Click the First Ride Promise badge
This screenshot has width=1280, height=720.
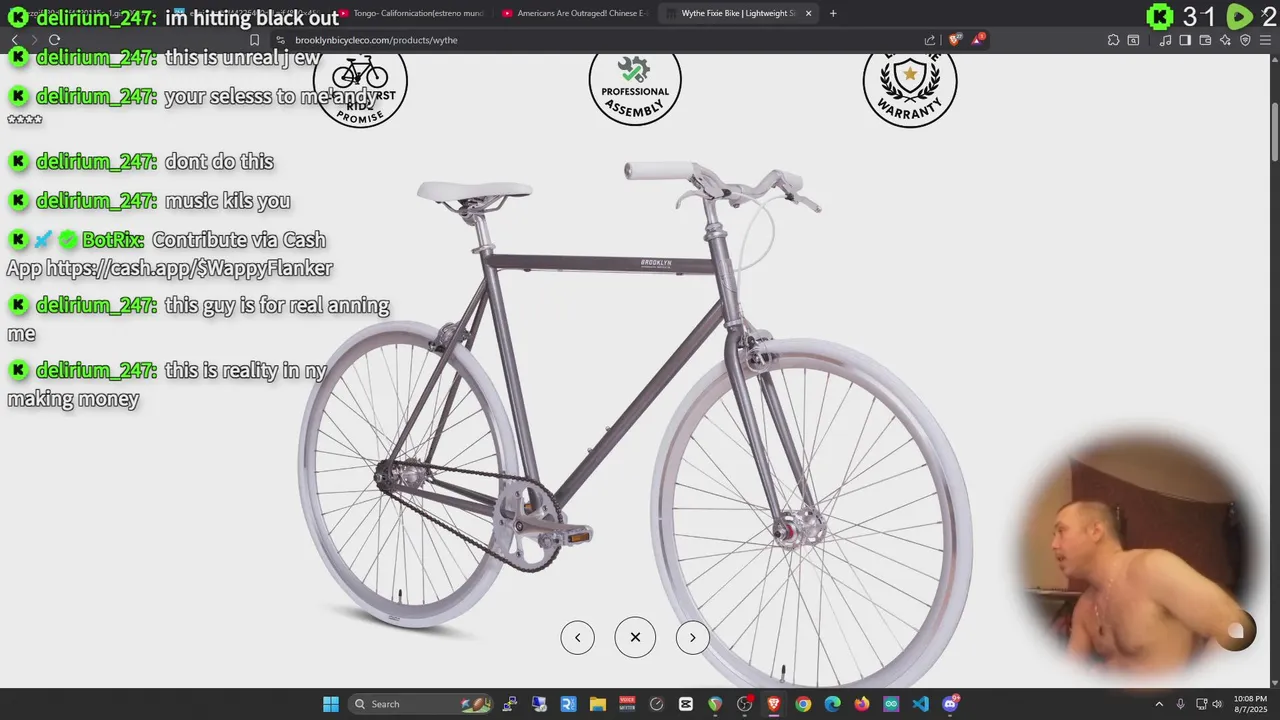[360, 90]
